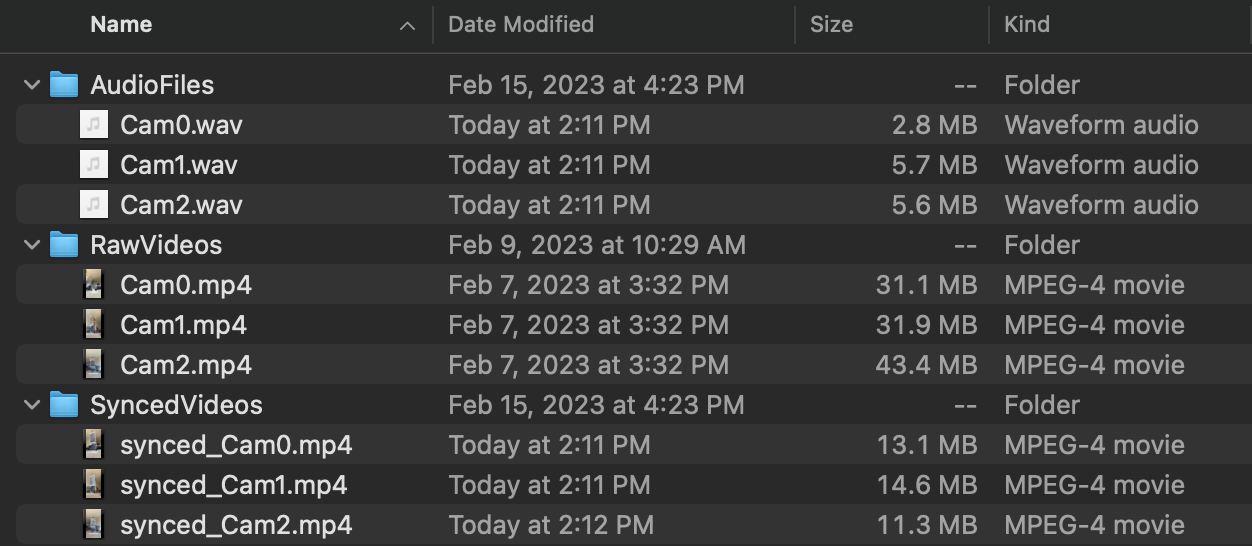This screenshot has width=1252, height=546.
Task: Click the SyncedVideos folder icon
Action: pos(64,405)
